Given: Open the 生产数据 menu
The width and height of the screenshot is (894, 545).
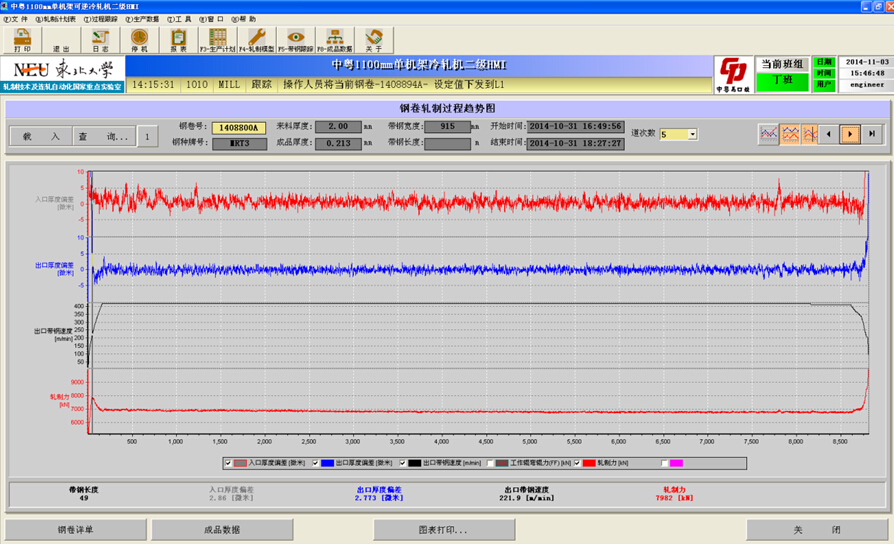Looking at the screenshot, I should click(x=143, y=19).
